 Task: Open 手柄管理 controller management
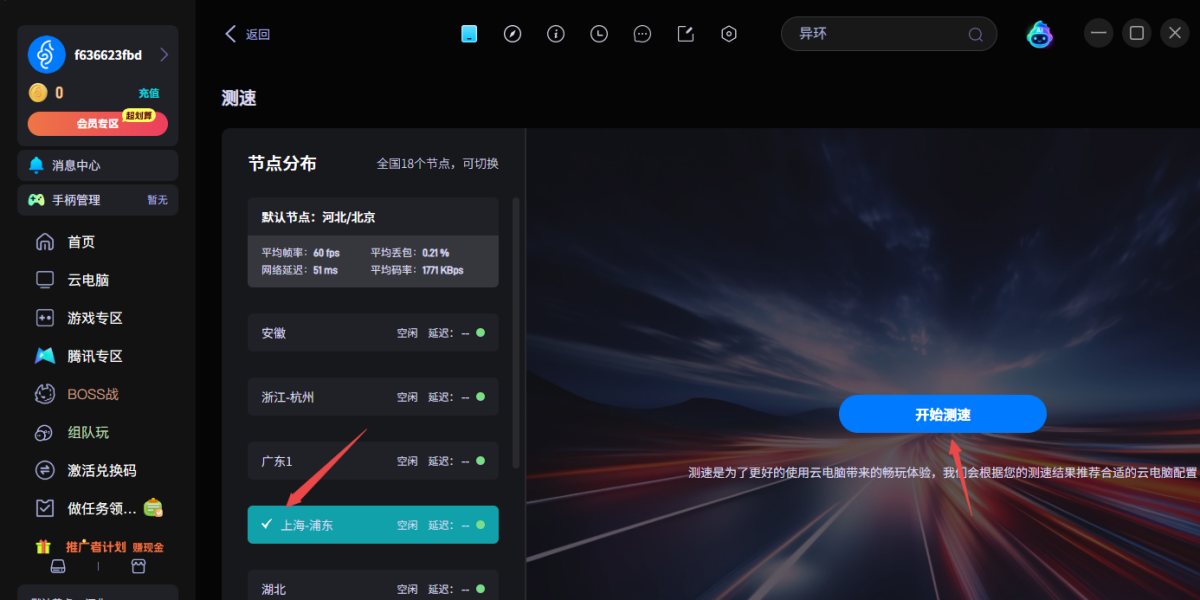[98, 200]
